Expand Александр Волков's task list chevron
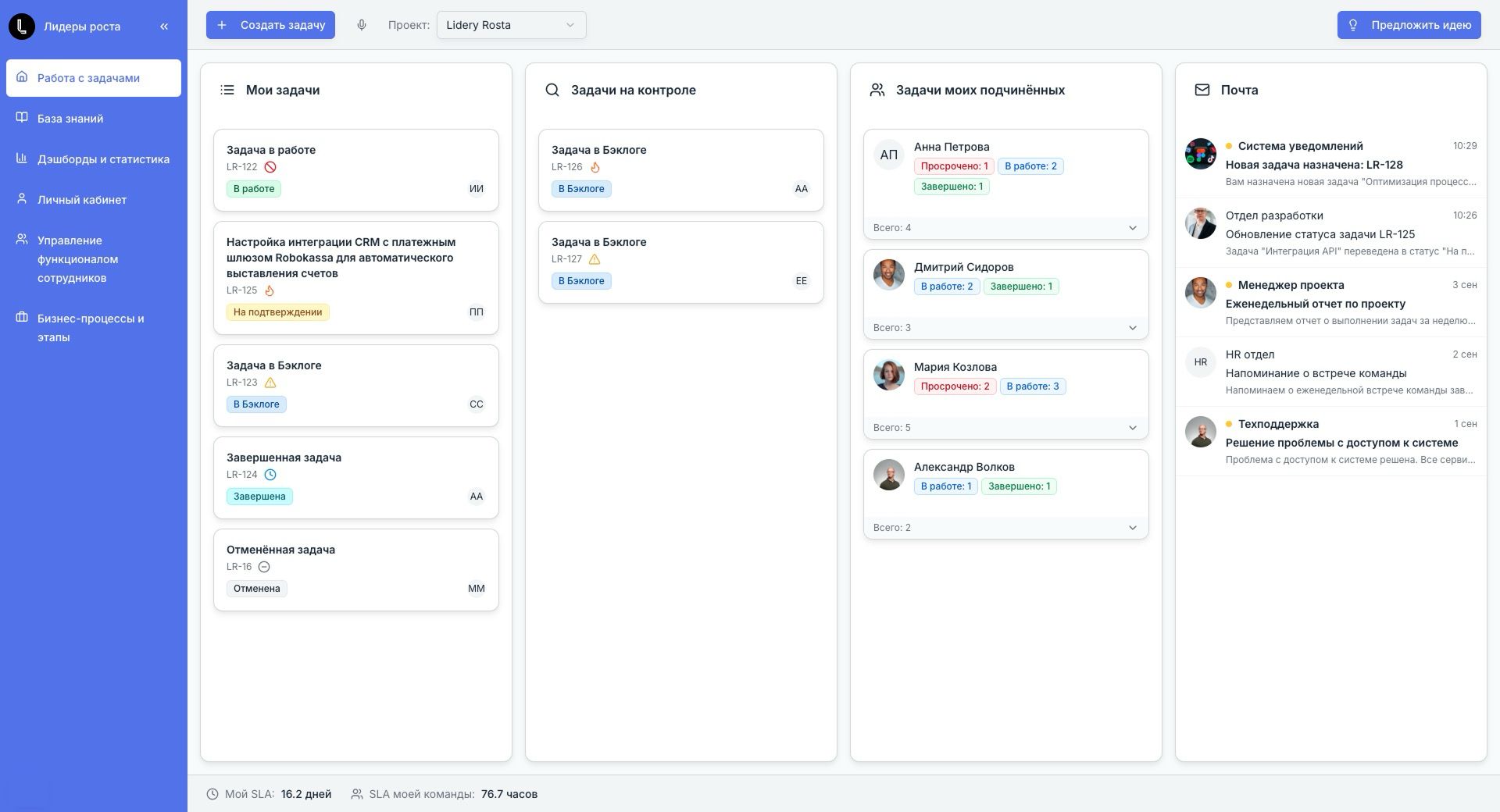 [x=1133, y=528]
